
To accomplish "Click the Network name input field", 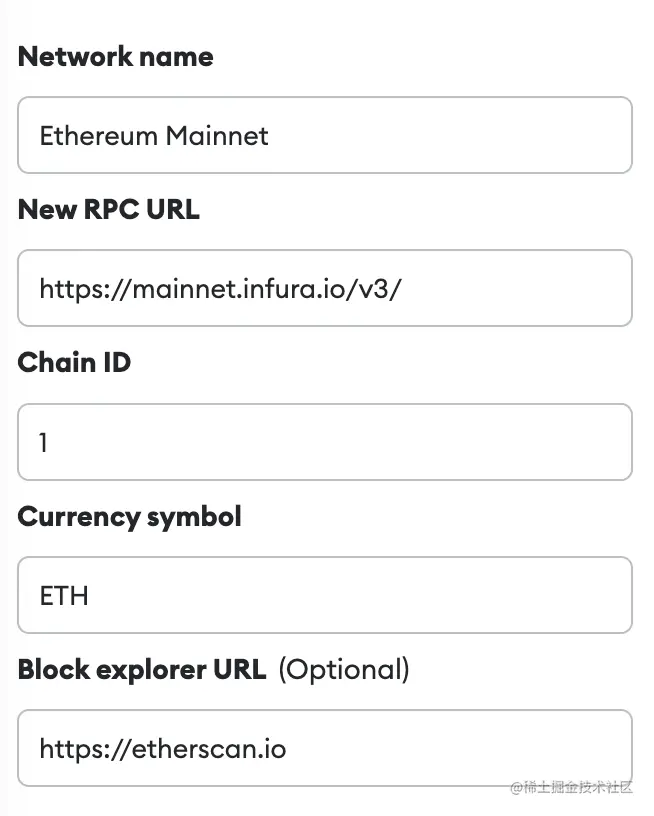I will click(x=325, y=135).
